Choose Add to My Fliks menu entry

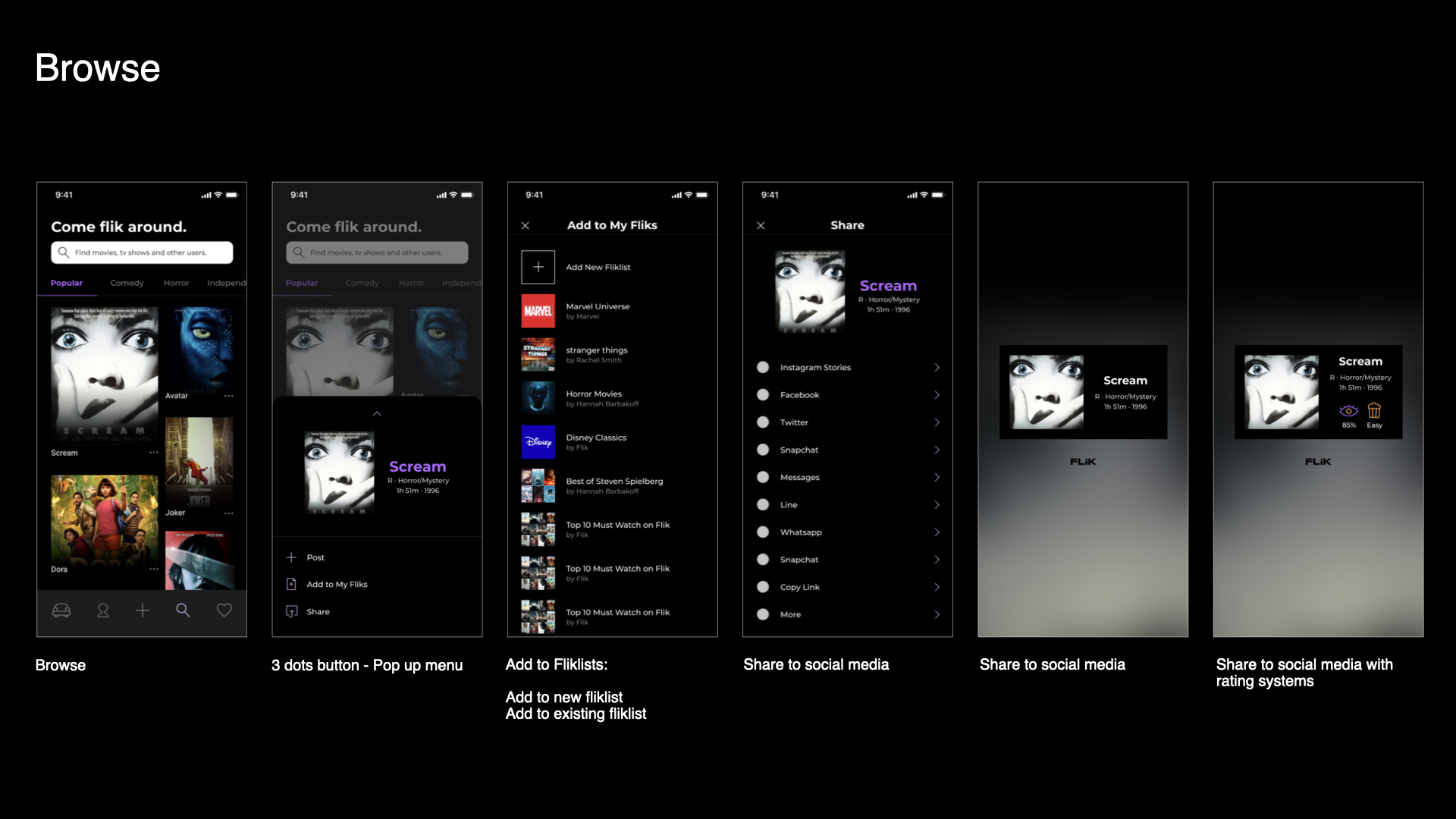(337, 585)
